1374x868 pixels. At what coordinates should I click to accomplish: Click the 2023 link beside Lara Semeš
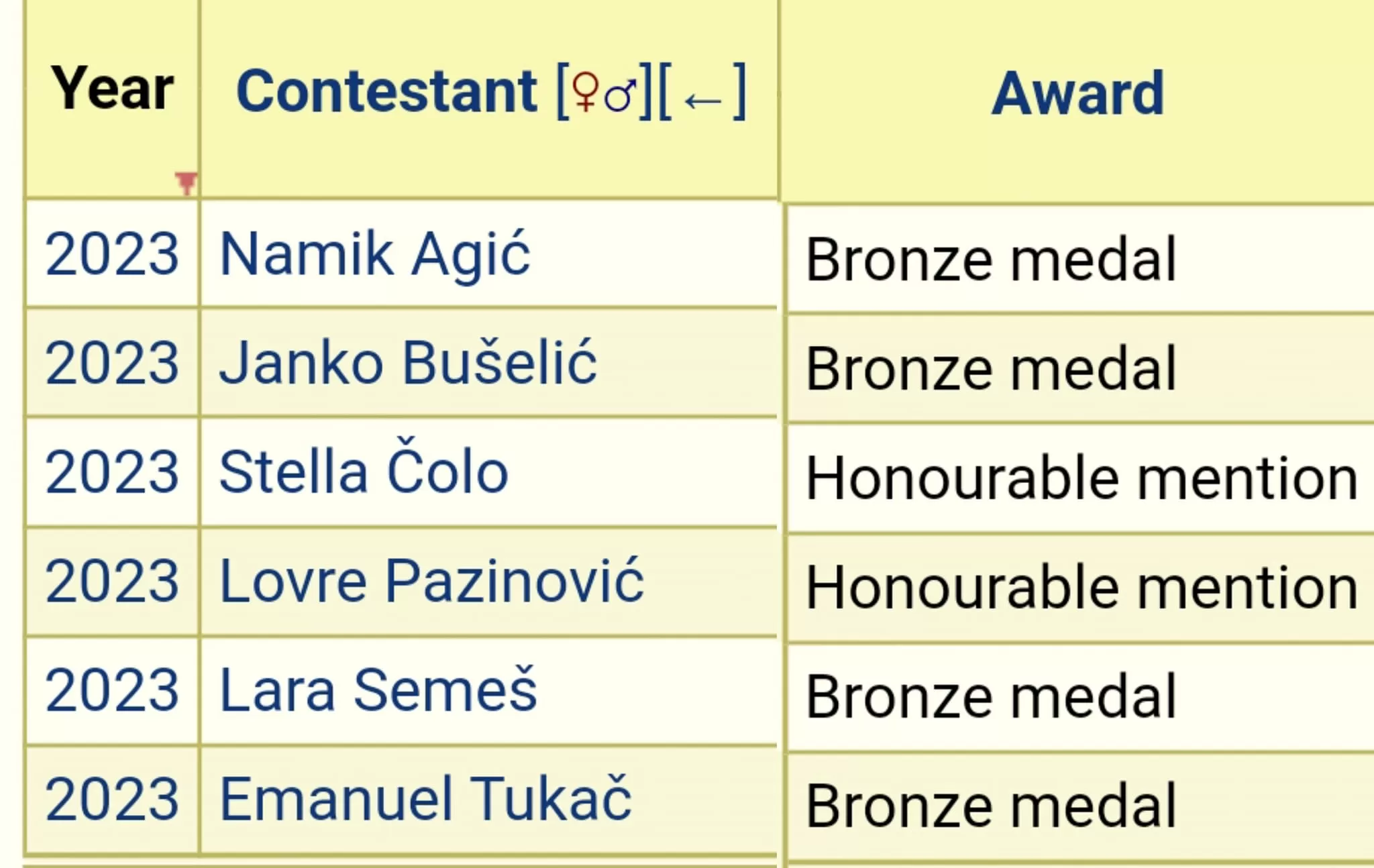[112, 690]
